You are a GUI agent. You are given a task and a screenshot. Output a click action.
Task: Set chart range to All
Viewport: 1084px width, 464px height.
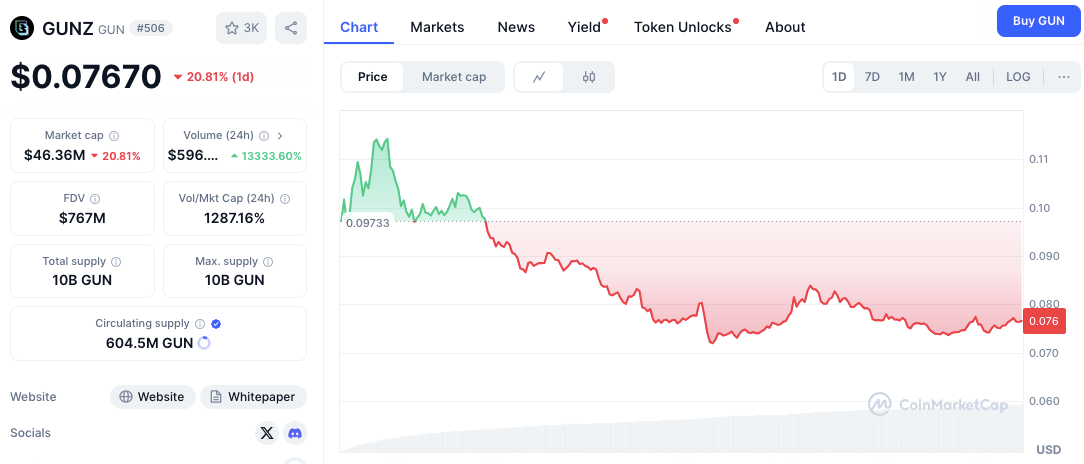pyautogui.click(x=973, y=77)
